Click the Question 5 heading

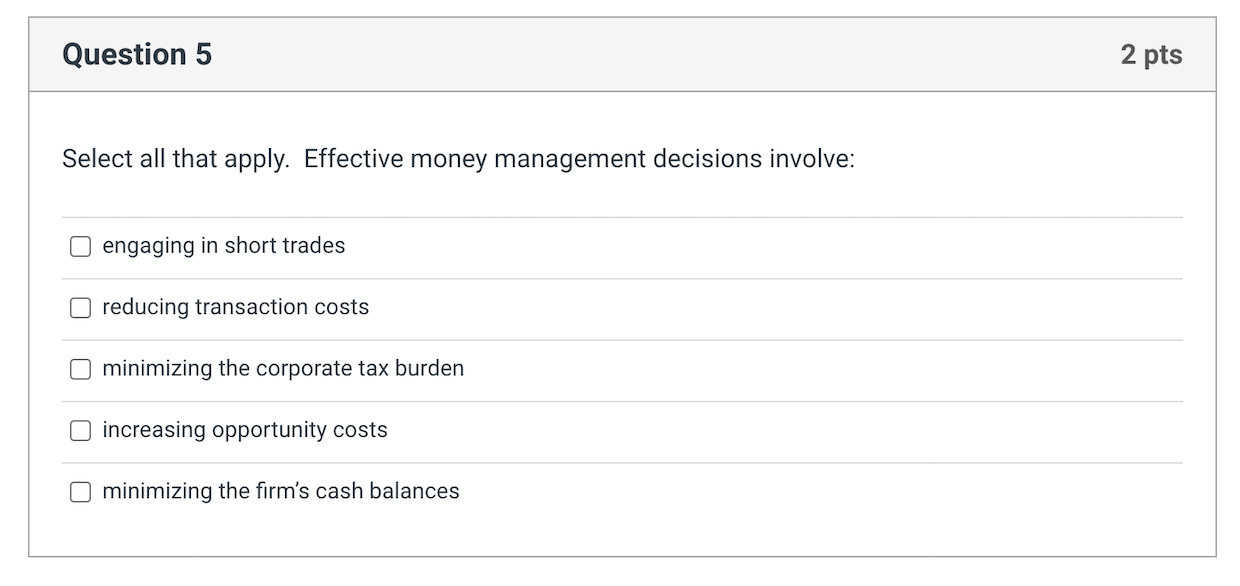(x=137, y=54)
